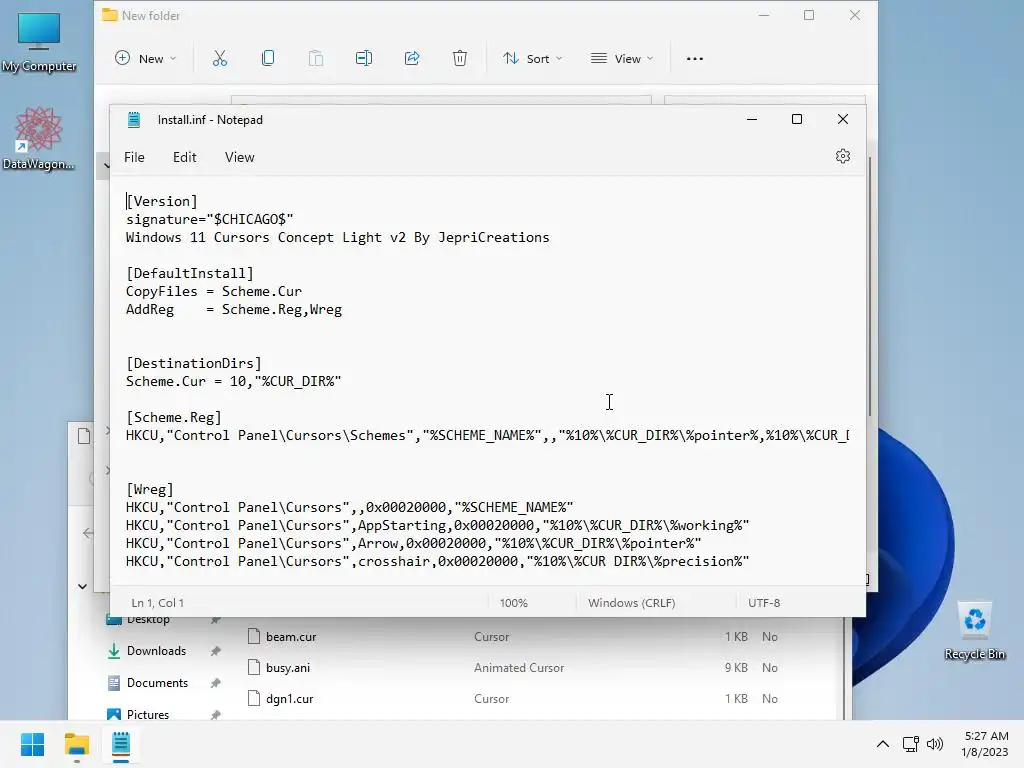Click the 9 KB size of busy.ani

(x=736, y=667)
